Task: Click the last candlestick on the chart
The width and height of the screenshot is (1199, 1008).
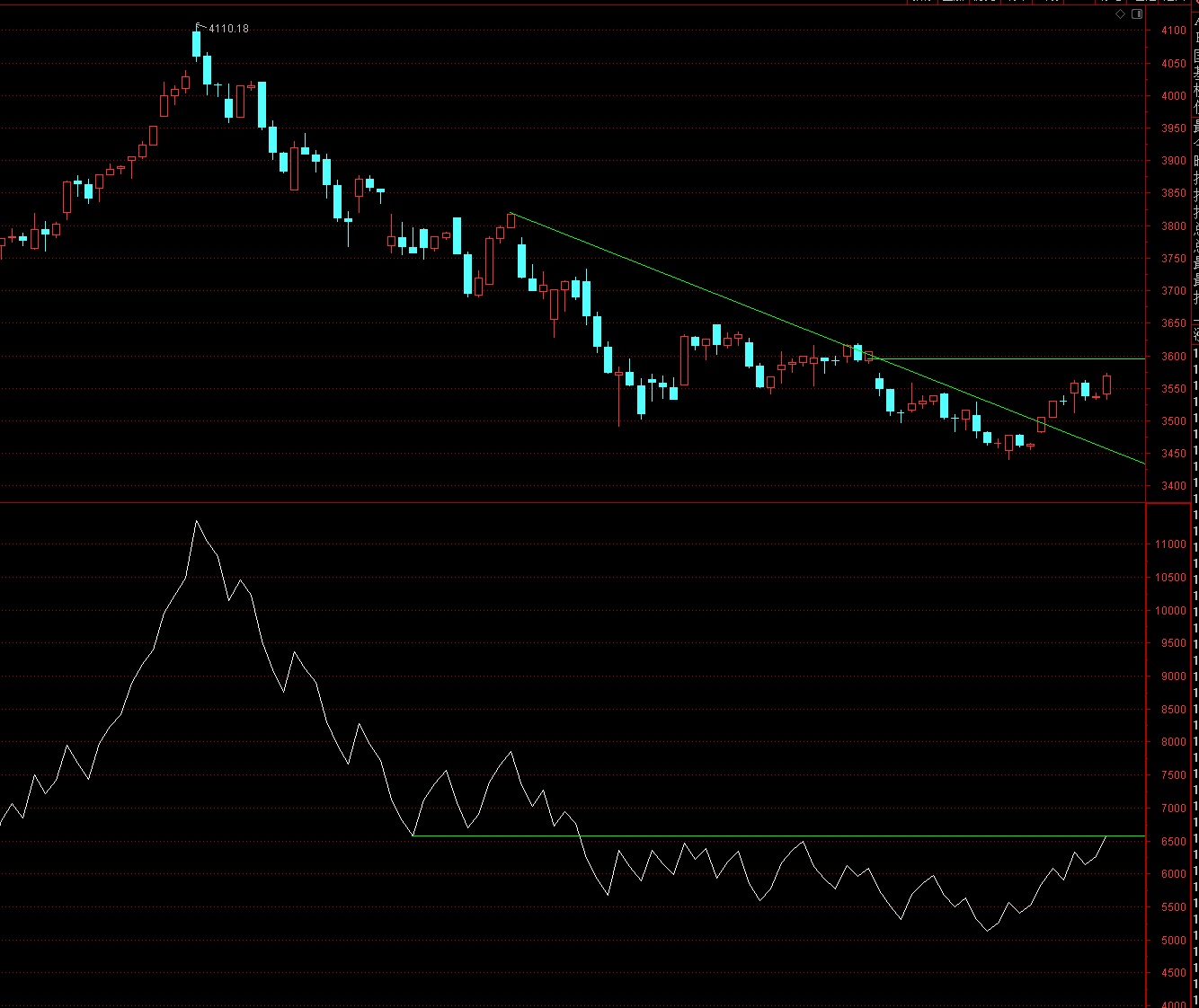Action: (x=1106, y=385)
